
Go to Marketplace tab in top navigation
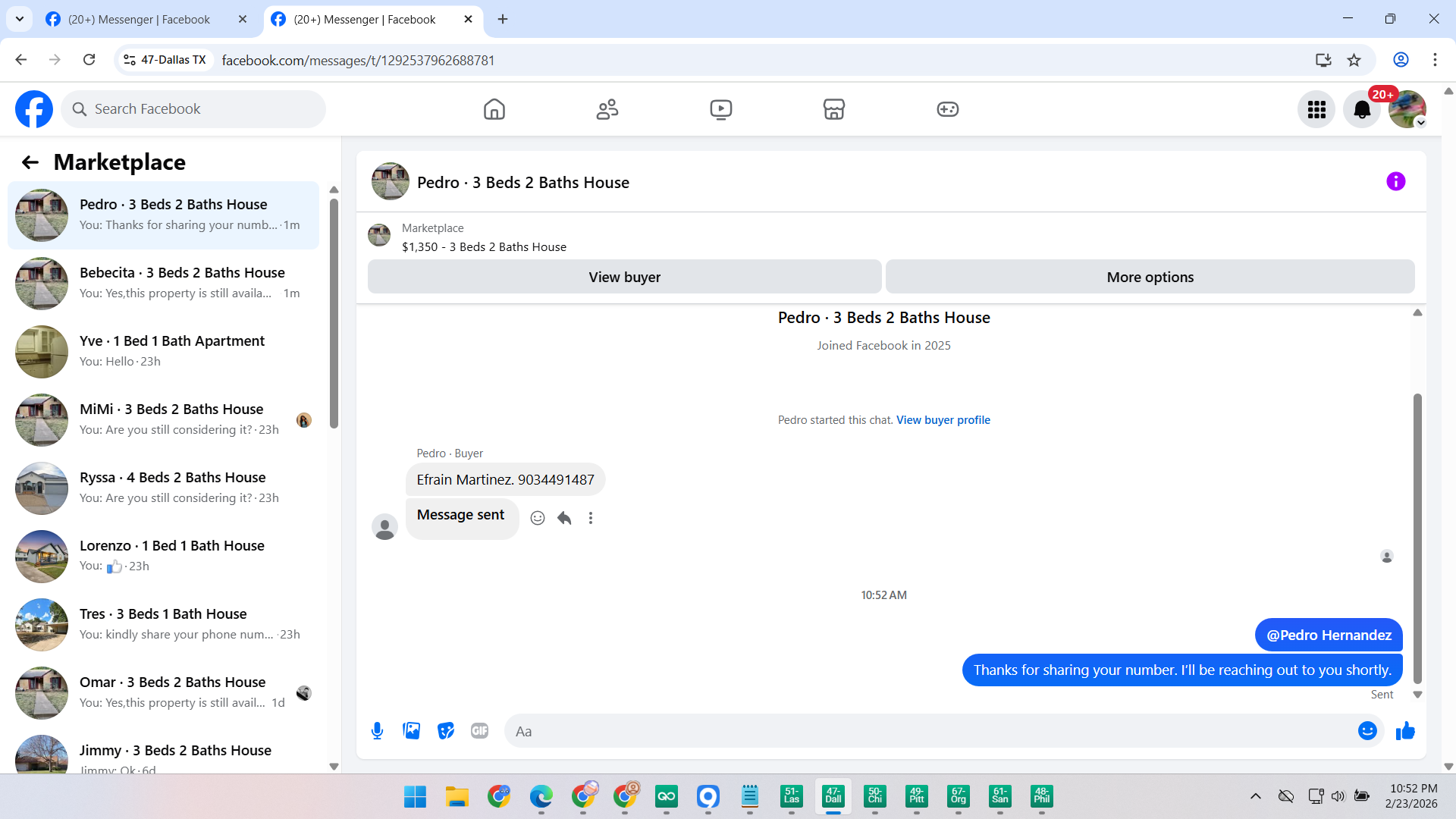[833, 110]
